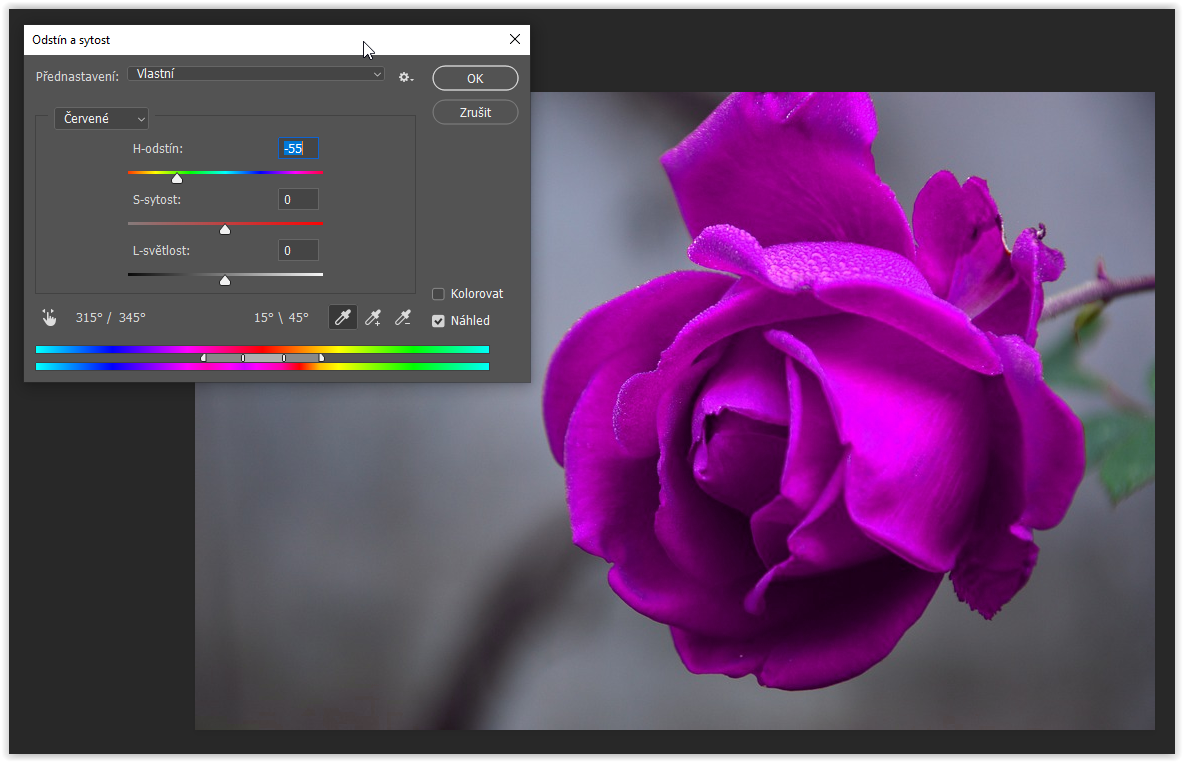Click the H-odstín value field
The image size is (1183, 762).
(x=299, y=149)
